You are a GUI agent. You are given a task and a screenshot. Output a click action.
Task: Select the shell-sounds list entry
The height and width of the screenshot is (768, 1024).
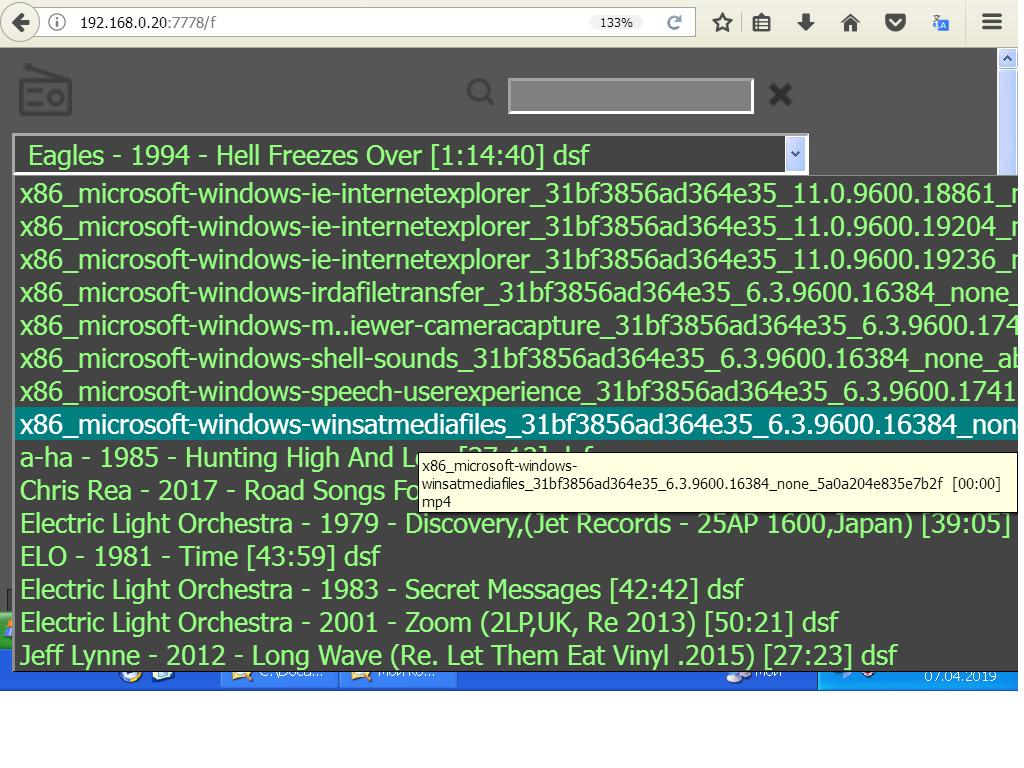coord(516,359)
